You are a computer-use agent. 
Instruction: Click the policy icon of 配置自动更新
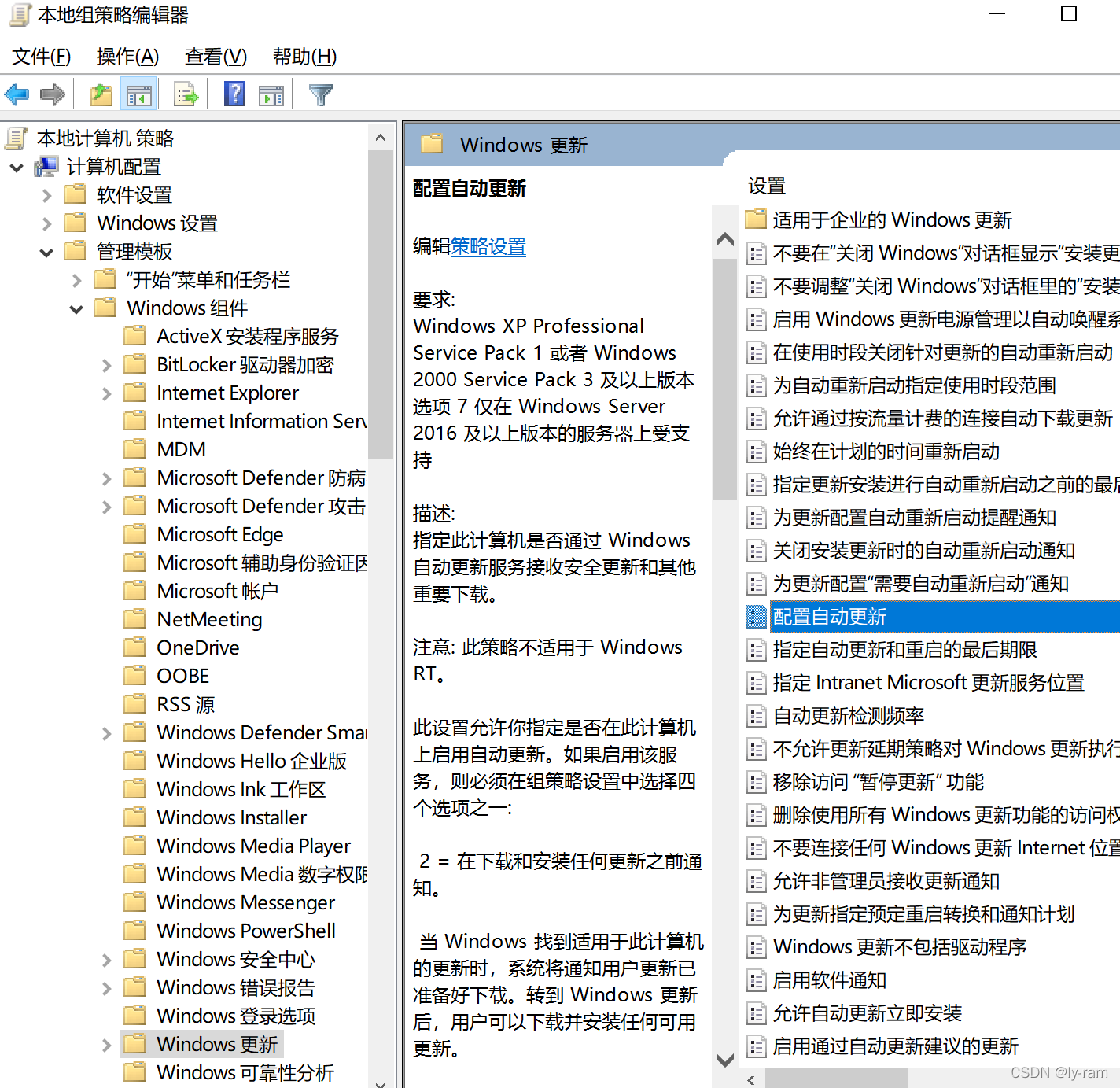click(x=757, y=618)
